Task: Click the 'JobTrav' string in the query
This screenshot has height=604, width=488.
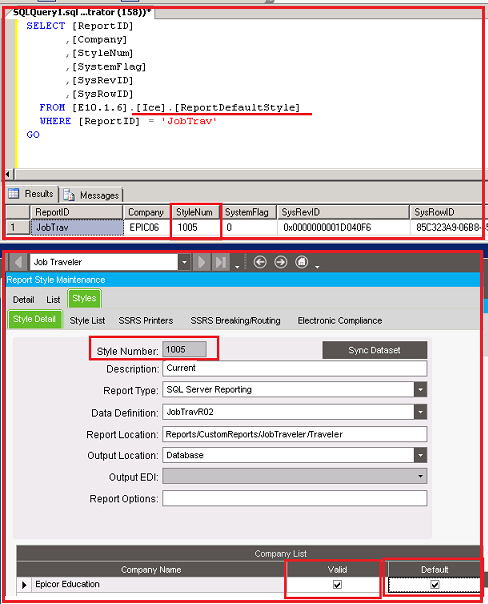Action: (189, 121)
